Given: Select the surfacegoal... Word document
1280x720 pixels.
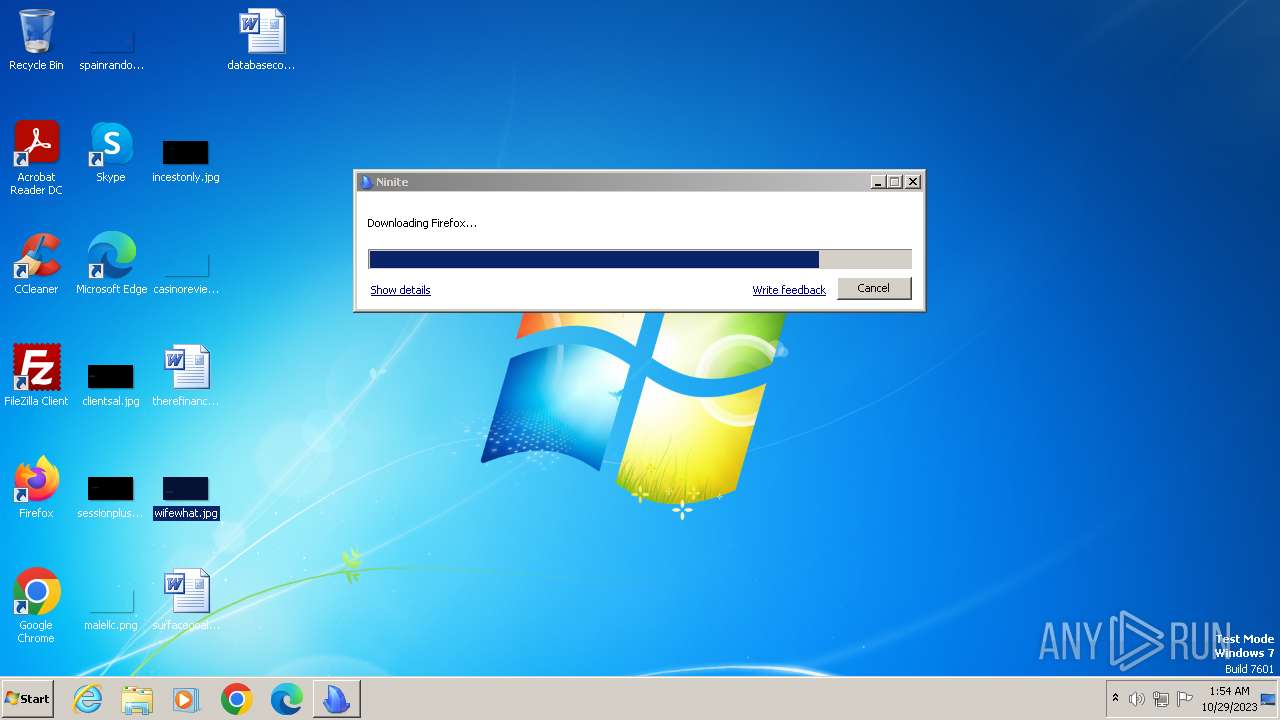Looking at the screenshot, I should (x=186, y=600).
